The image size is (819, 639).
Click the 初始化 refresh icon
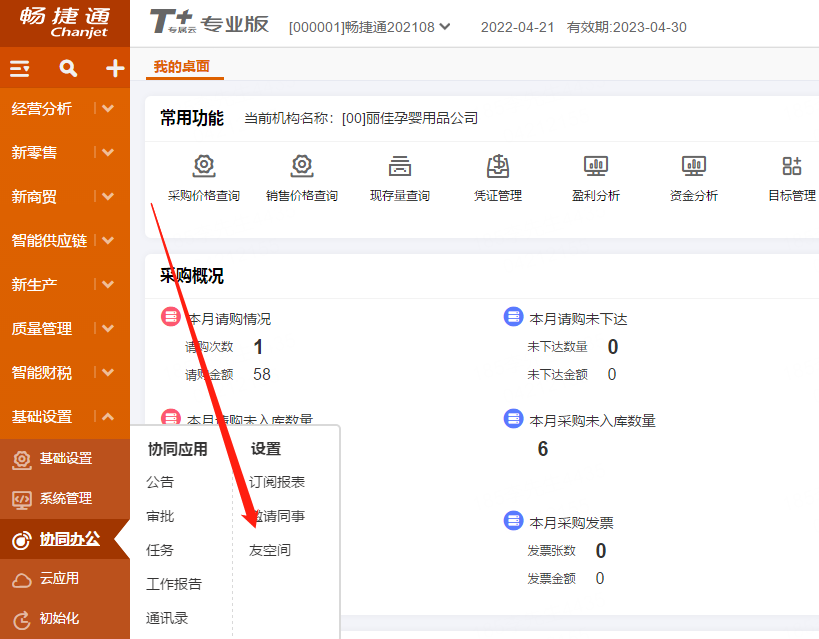point(22,620)
